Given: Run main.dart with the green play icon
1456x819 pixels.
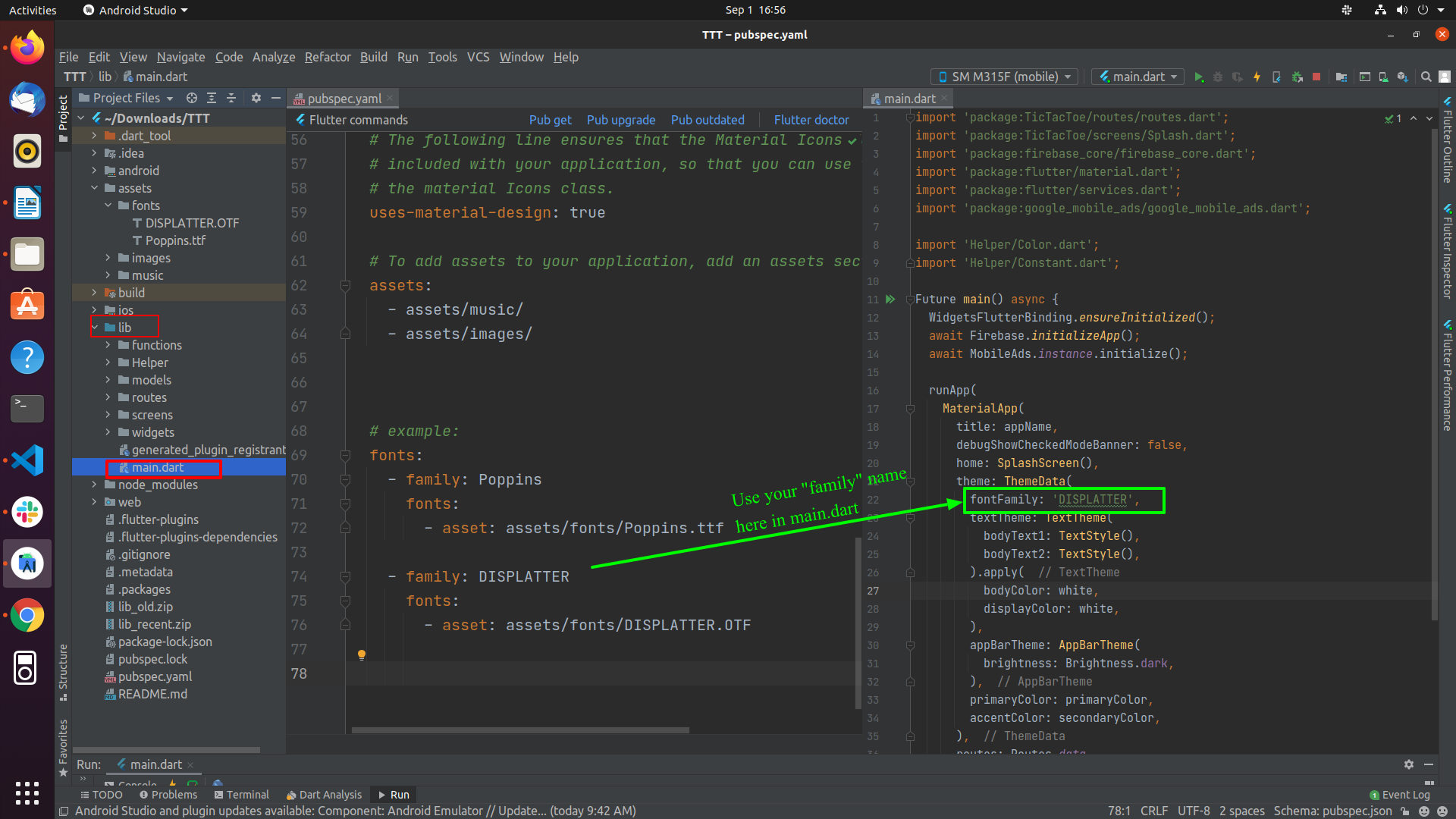Looking at the screenshot, I should 1199,77.
